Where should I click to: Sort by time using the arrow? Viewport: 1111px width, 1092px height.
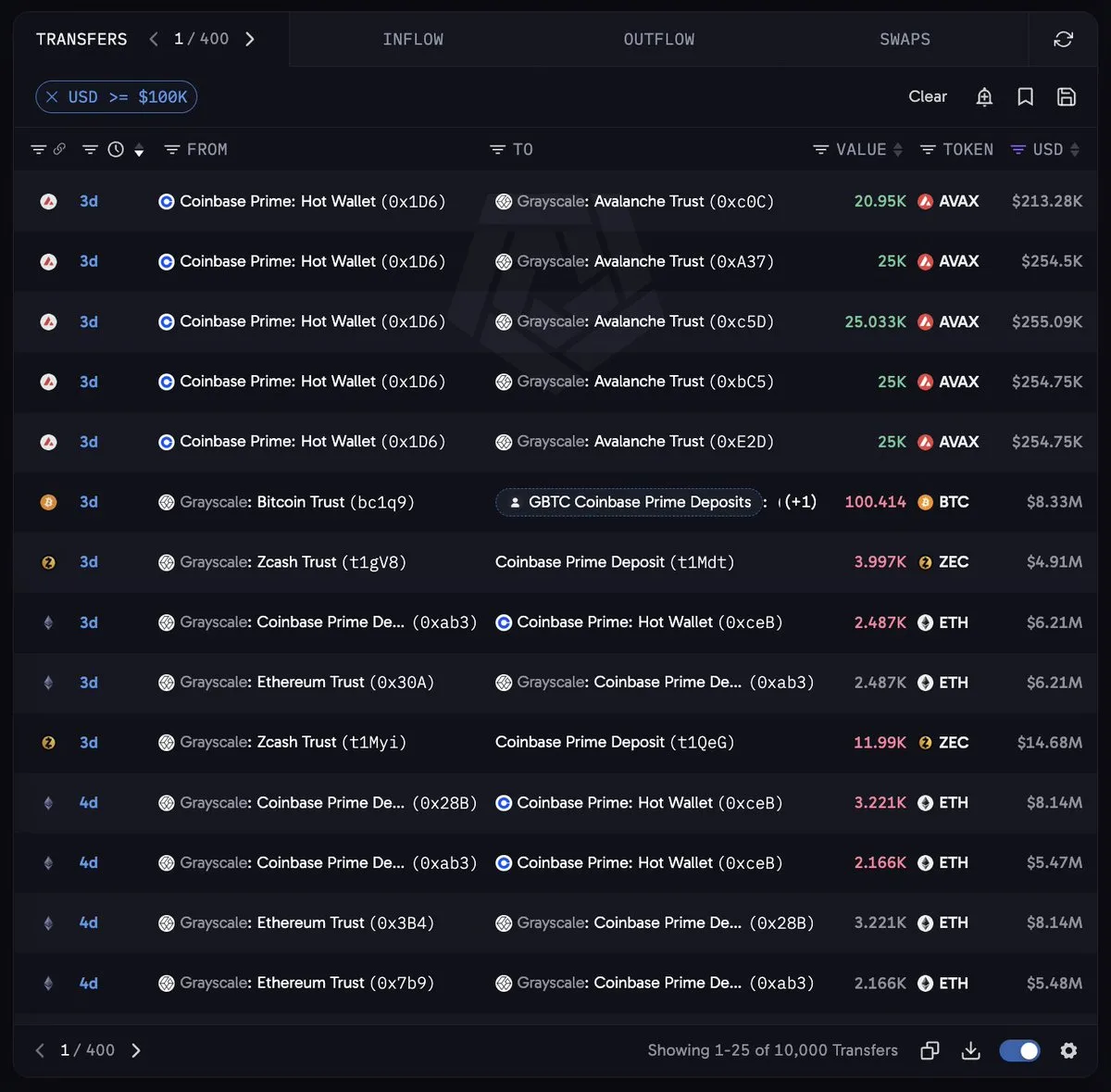[x=139, y=150]
